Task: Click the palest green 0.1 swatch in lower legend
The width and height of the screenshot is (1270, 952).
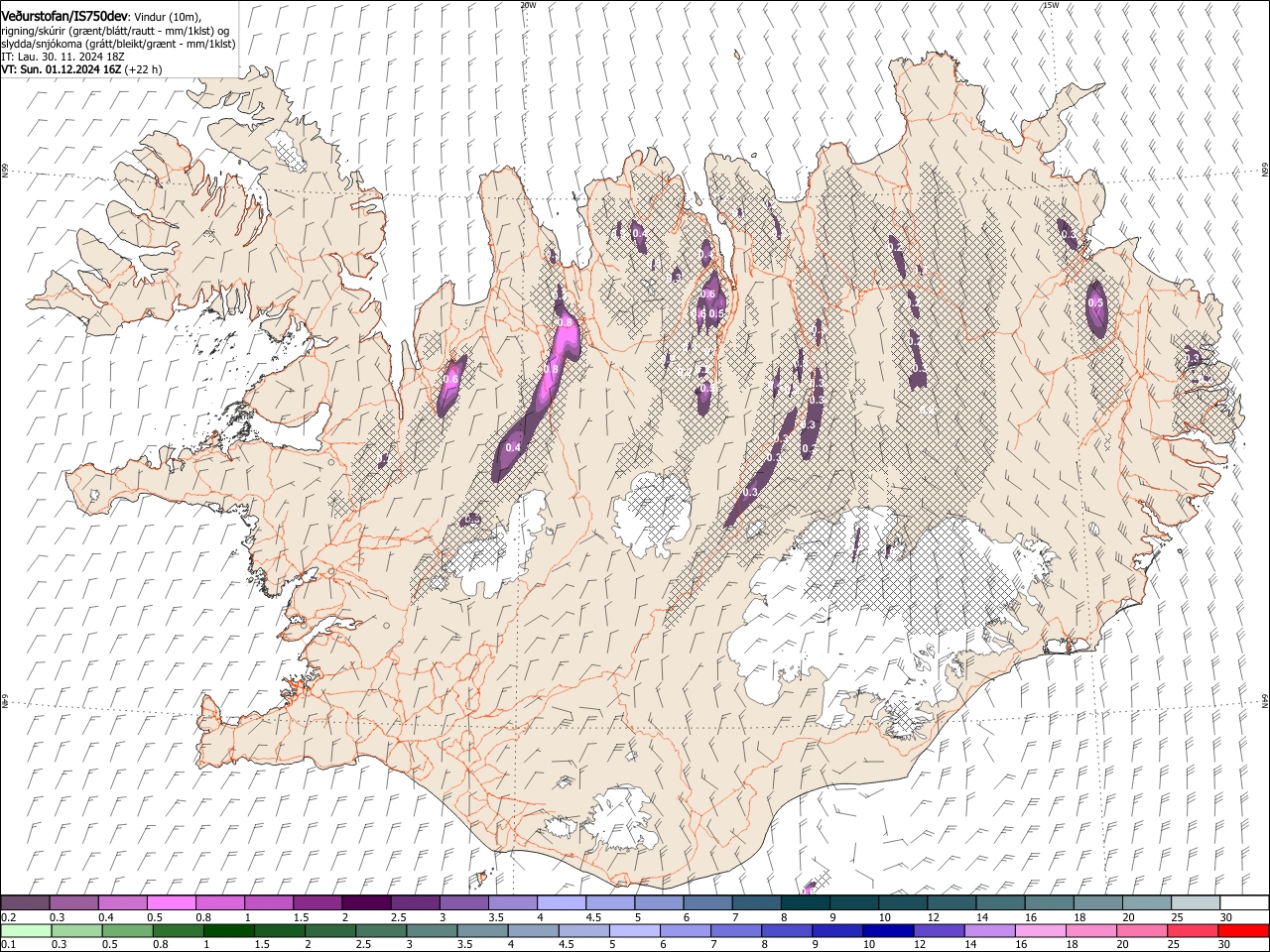Action: click(26, 931)
